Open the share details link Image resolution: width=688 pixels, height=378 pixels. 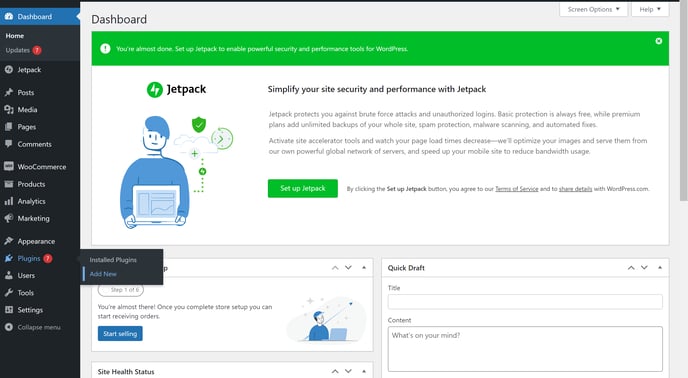575,189
